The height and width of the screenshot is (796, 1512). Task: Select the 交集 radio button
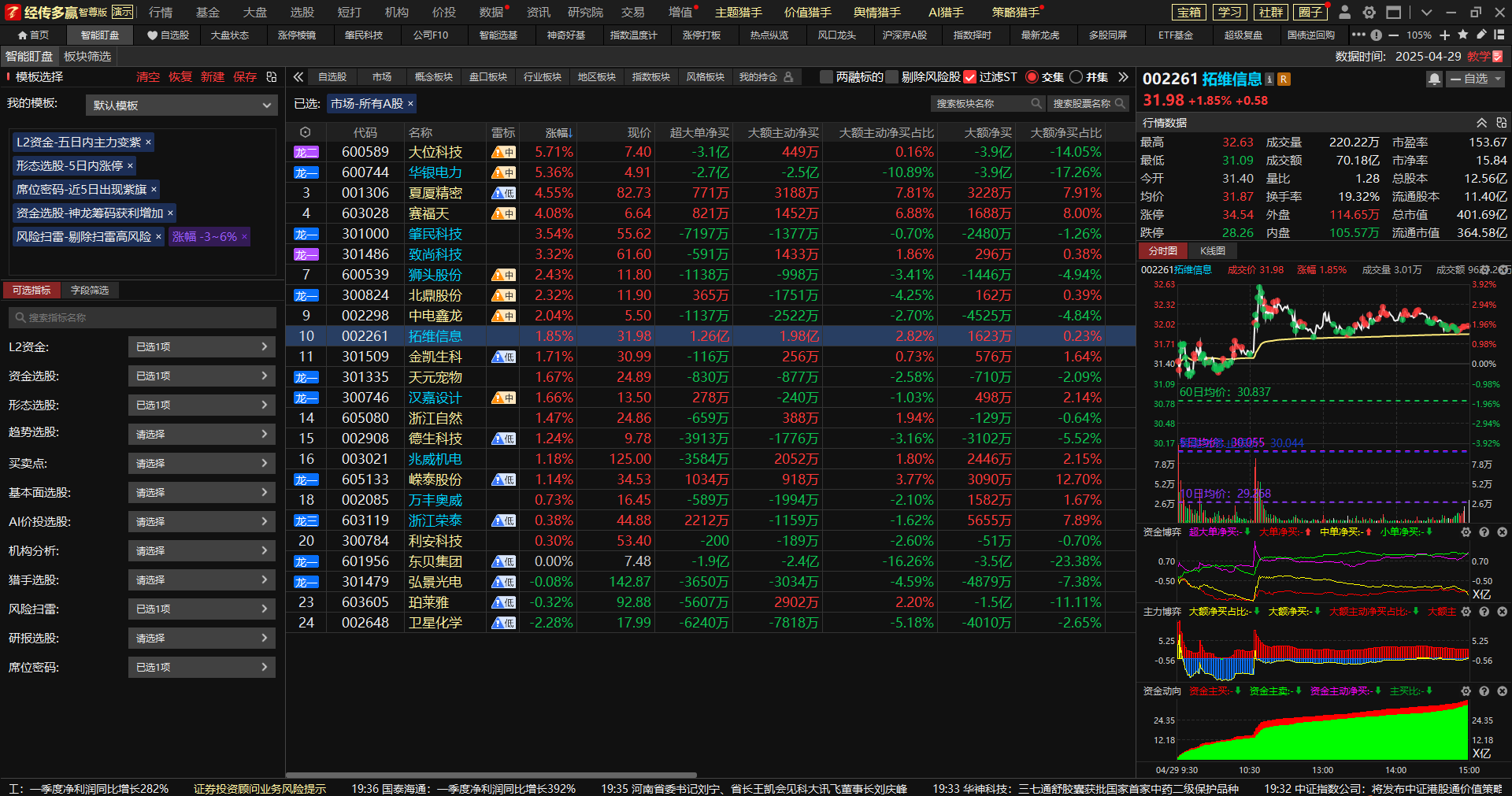click(1032, 77)
